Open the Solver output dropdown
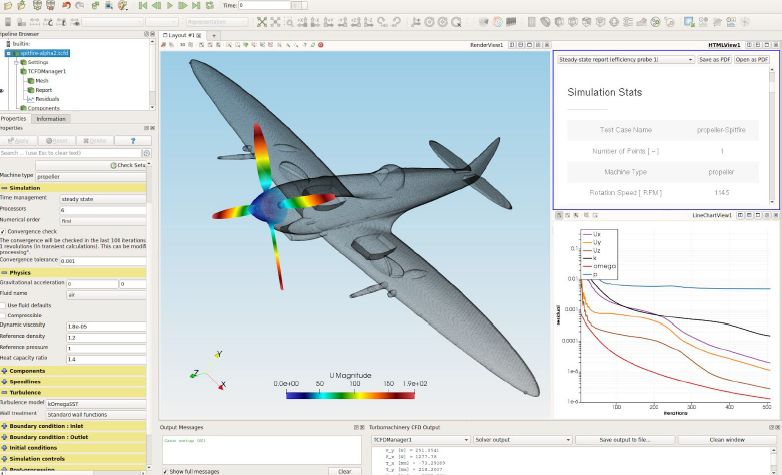Image resolution: width=782 pixels, height=475 pixels. (x=522, y=440)
